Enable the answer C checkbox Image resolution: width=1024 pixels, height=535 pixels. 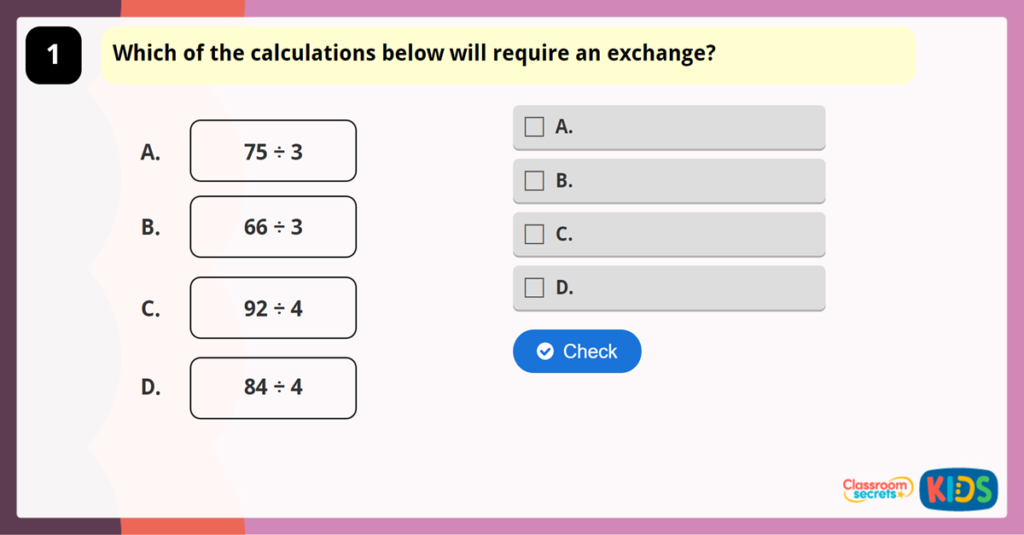(535, 234)
